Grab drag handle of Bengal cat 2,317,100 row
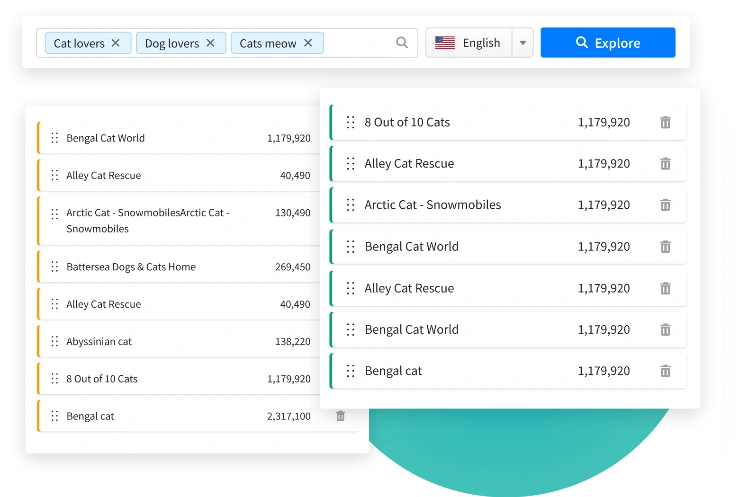The image size is (744, 497). [x=55, y=416]
